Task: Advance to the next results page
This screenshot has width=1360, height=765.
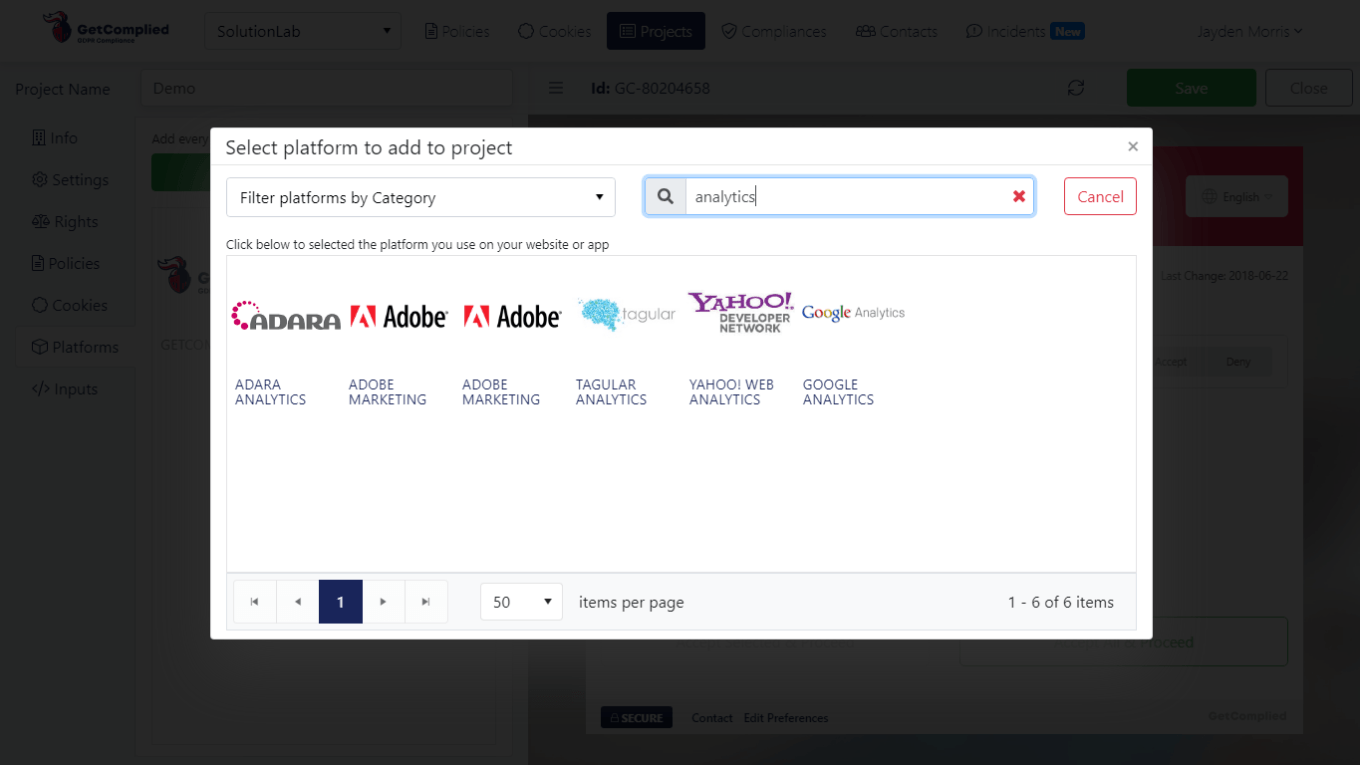Action: (383, 602)
